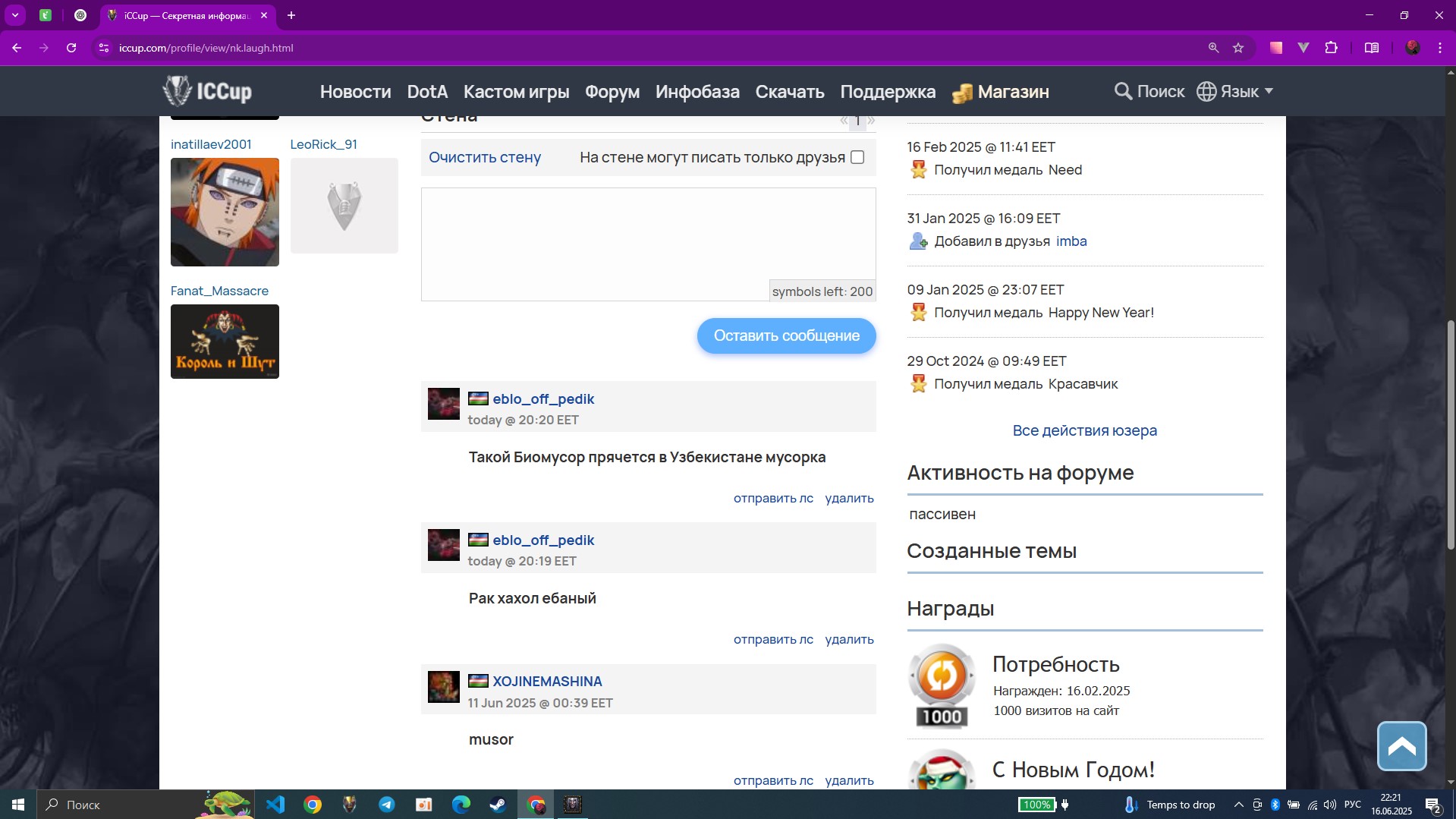Click the gold coins Магазин icon
This screenshot has height=819, width=1456.
[962, 93]
